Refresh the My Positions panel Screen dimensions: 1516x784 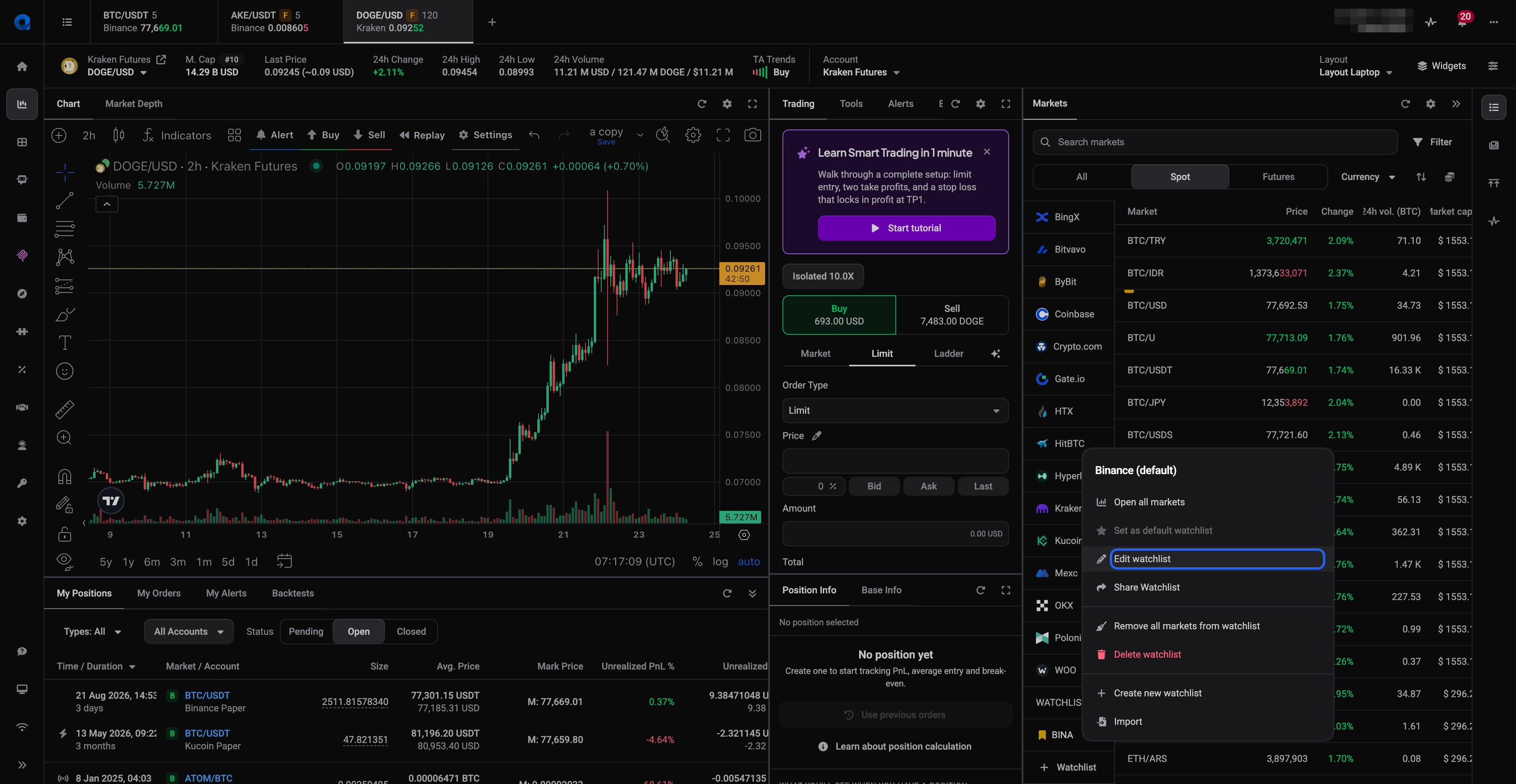click(727, 593)
